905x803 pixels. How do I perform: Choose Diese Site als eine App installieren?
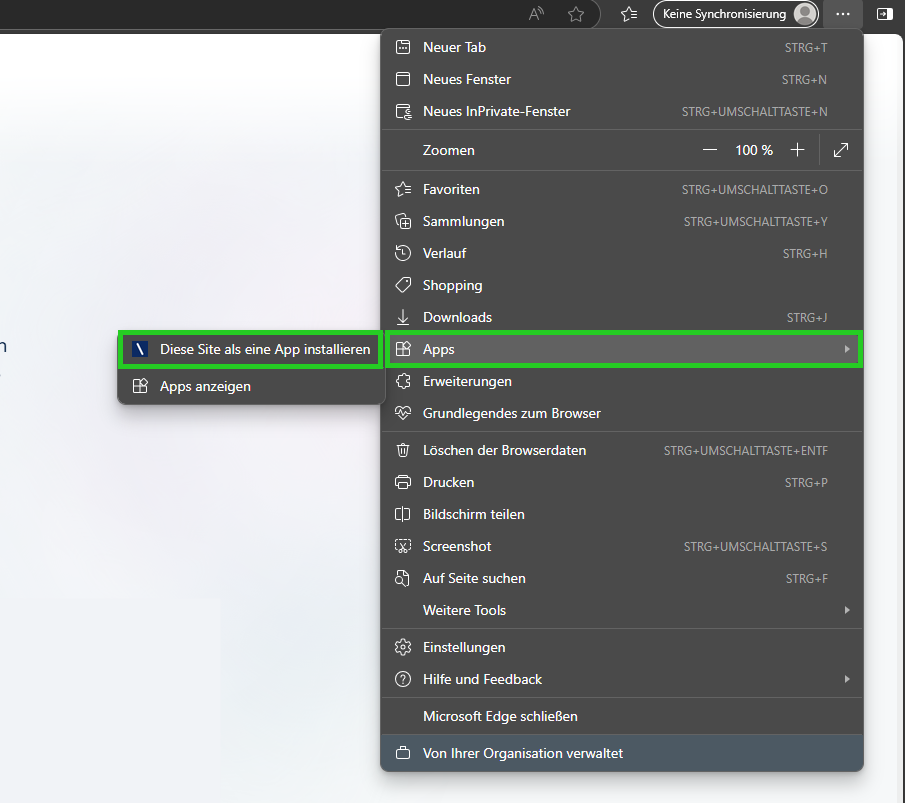tap(250, 349)
